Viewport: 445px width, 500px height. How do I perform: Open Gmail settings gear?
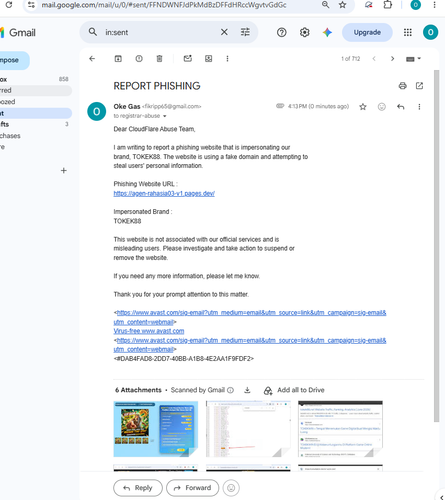click(x=304, y=32)
